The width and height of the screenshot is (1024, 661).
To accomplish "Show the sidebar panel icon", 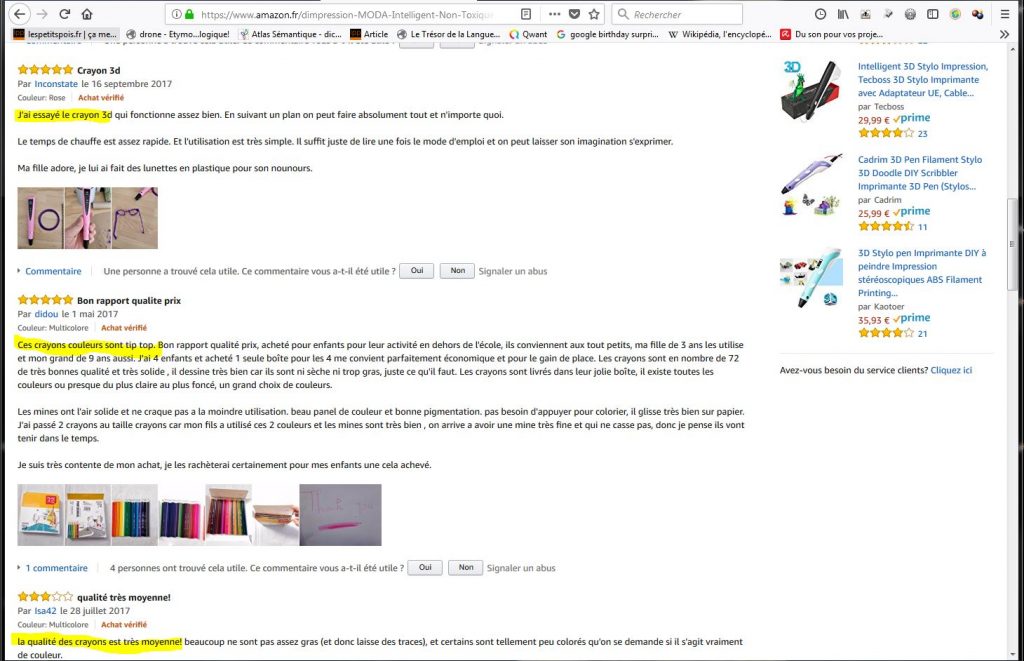I will [933, 14].
